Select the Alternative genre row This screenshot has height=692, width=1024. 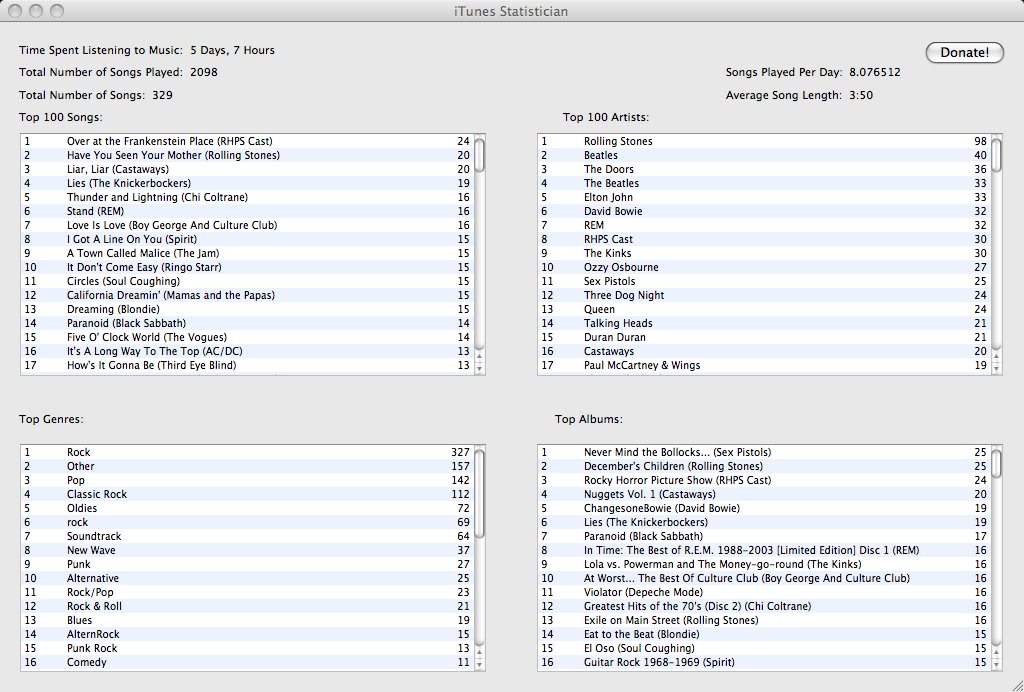248,578
